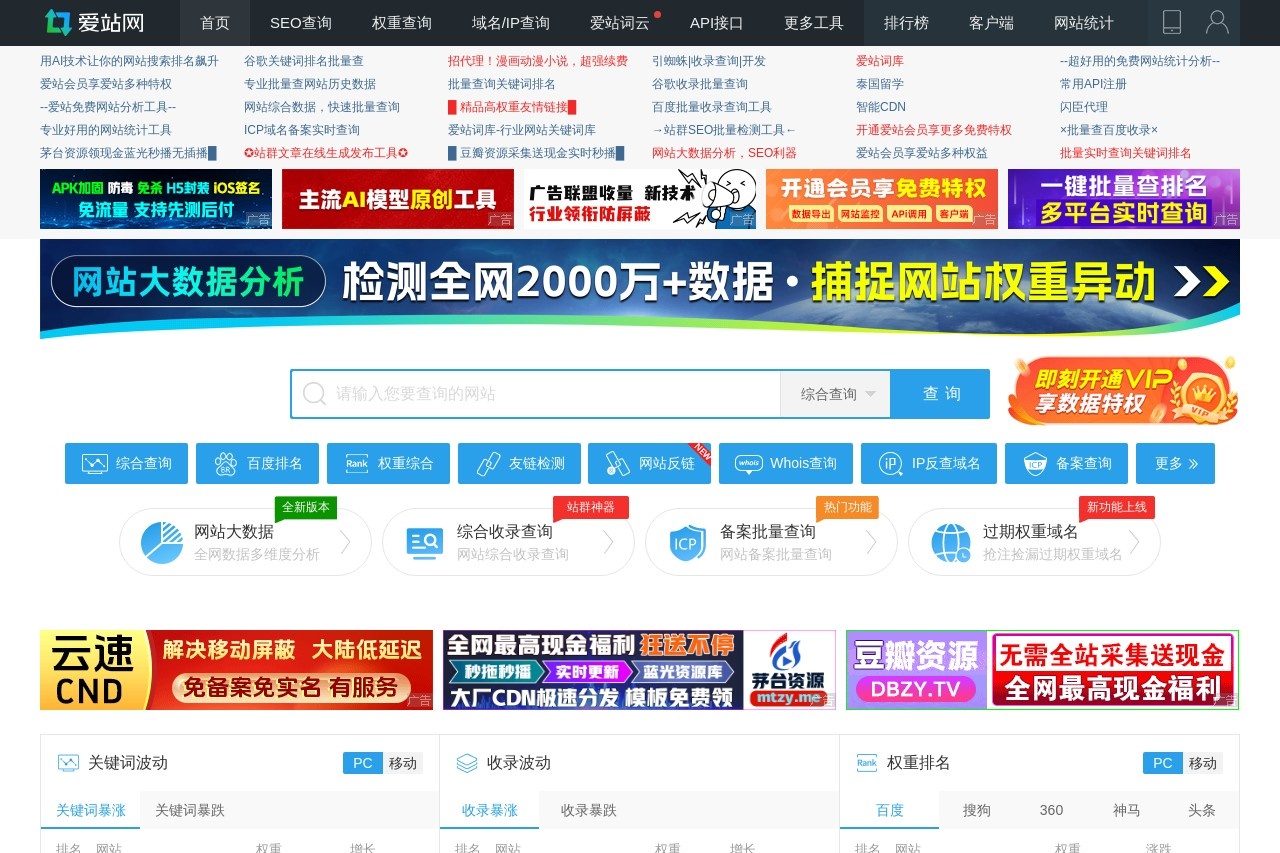Click the Whois查询 icon
Image resolution: width=1280 pixels, height=853 pixels.
(749, 464)
